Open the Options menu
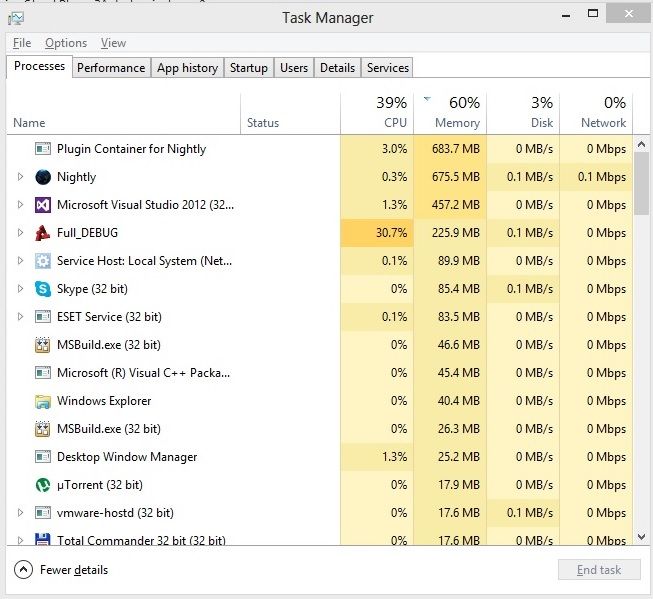 pyautogui.click(x=66, y=43)
